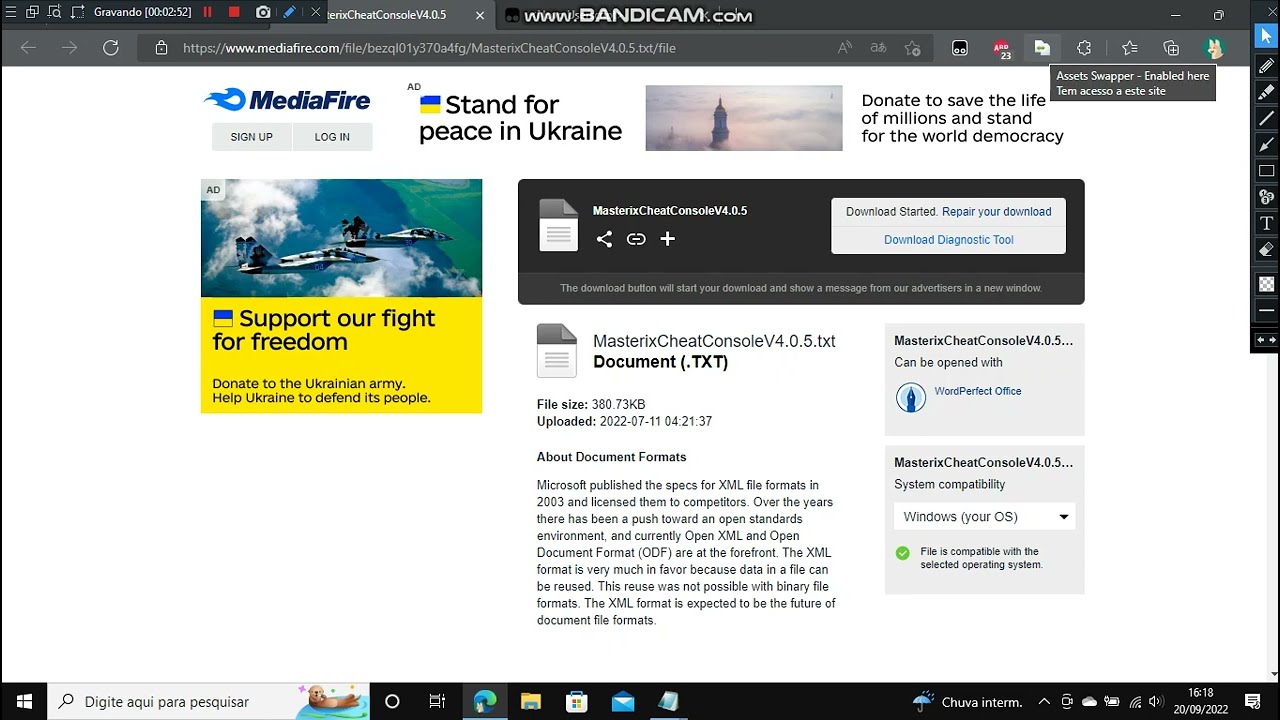Select the numbering drawing tool

click(1266, 197)
